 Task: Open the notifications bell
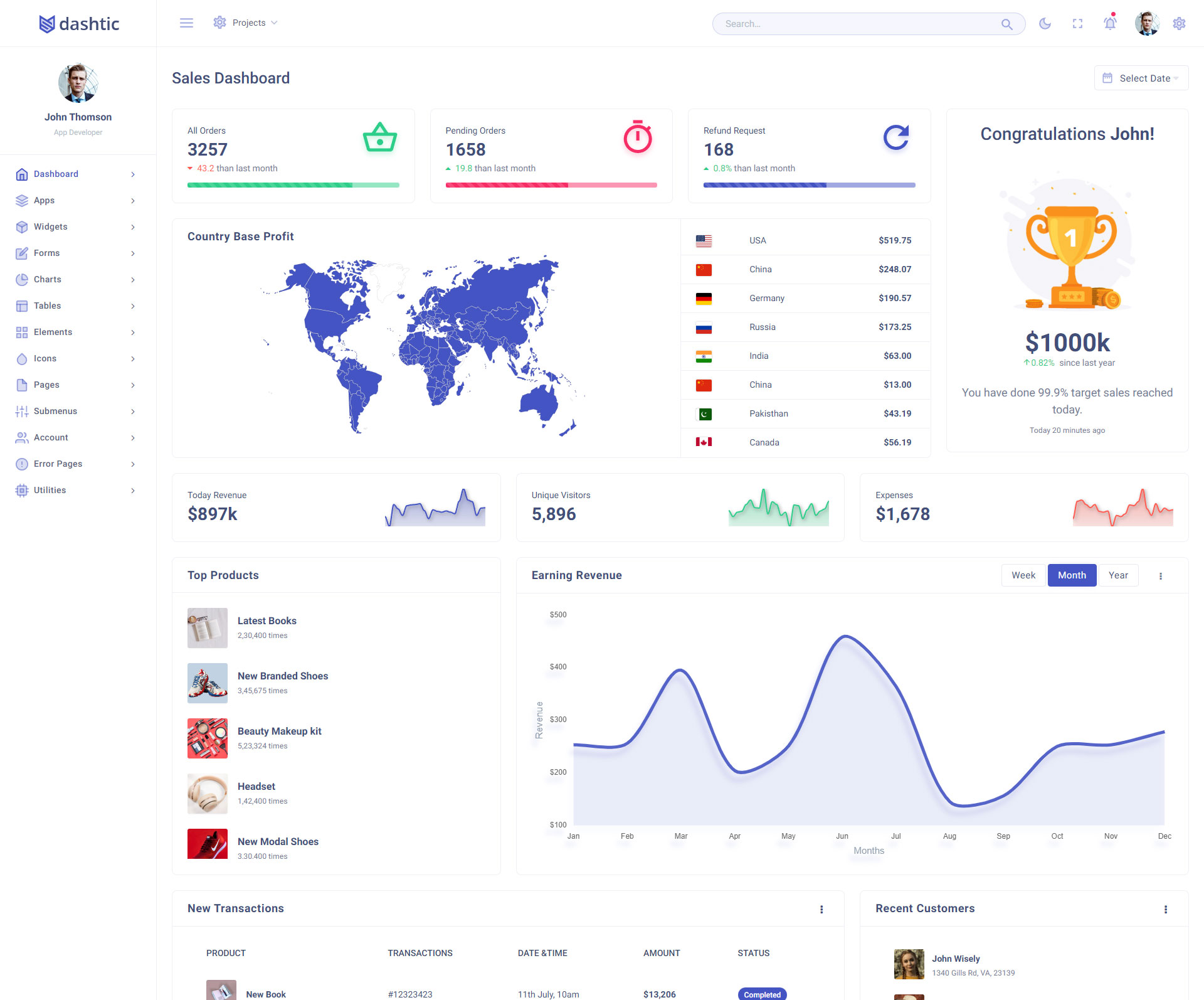tap(1110, 23)
